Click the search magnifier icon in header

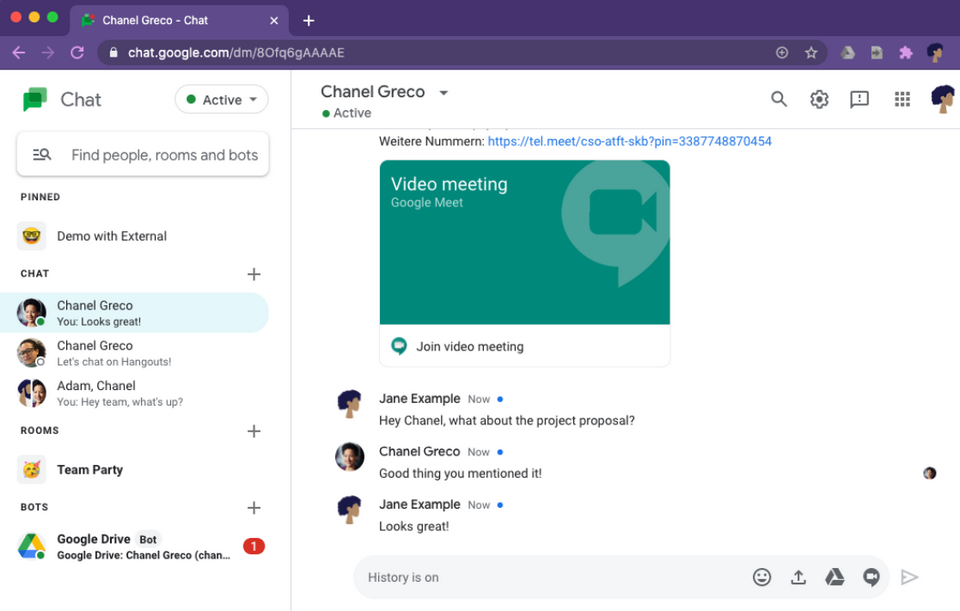779,99
